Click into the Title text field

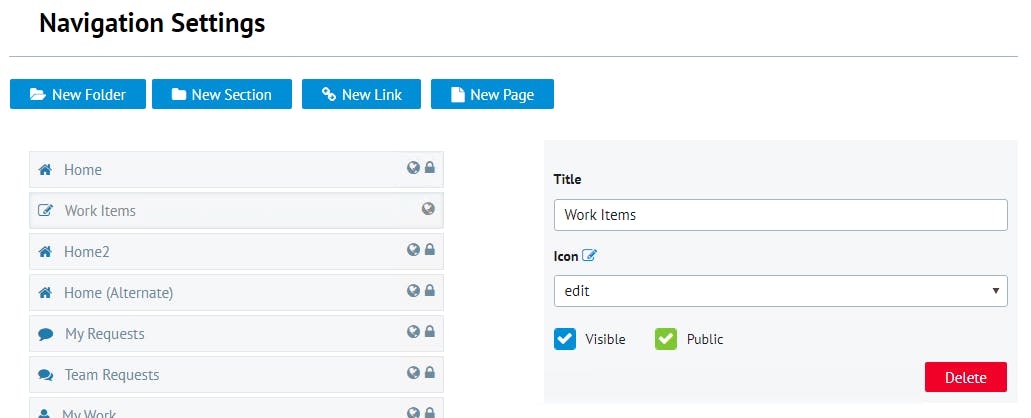pos(780,215)
